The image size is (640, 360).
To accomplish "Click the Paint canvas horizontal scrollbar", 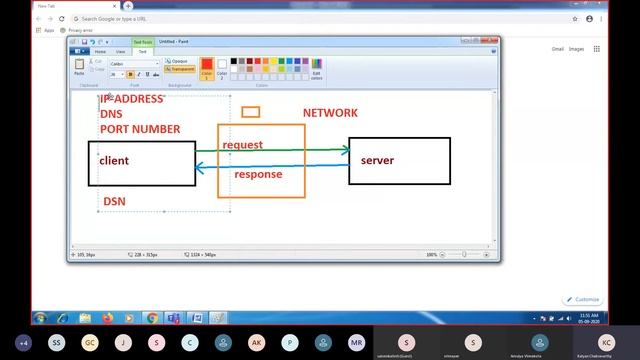I will click(x=280, y=246).
